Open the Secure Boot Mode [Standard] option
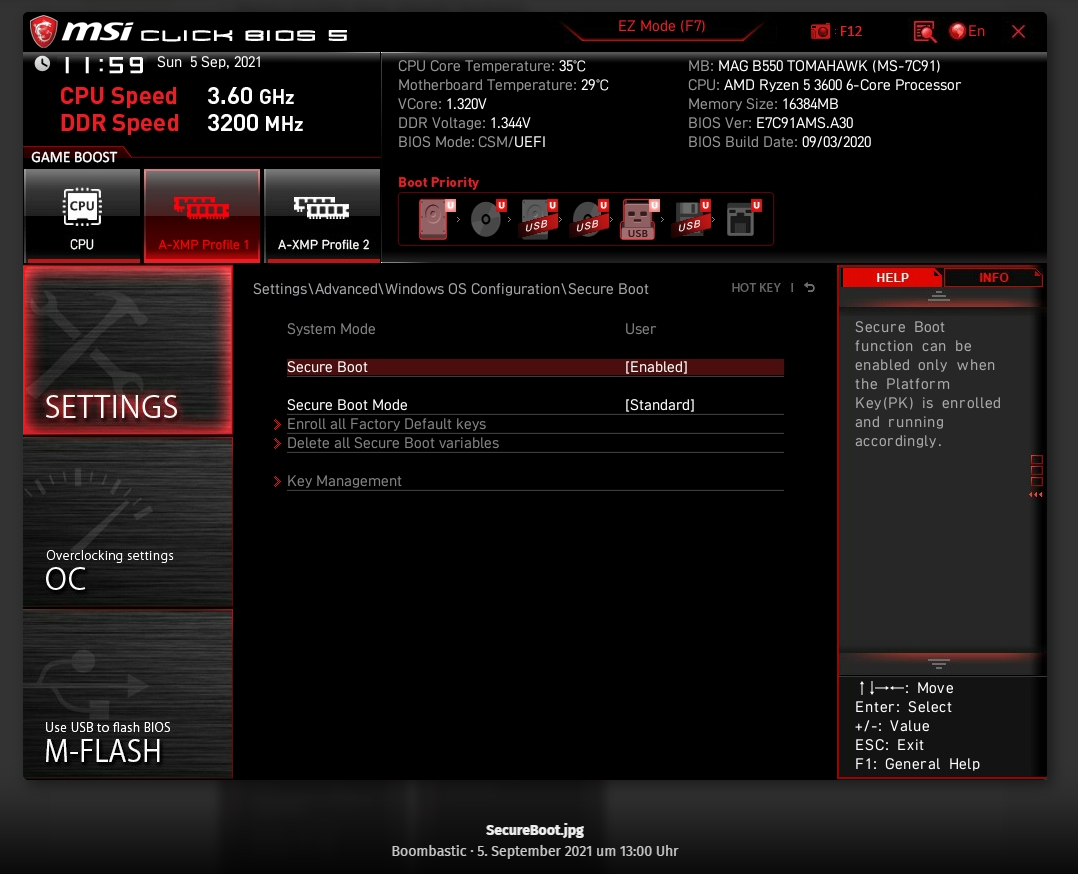The width and height of the screenshot is (1078, 874). pos(535,405)
